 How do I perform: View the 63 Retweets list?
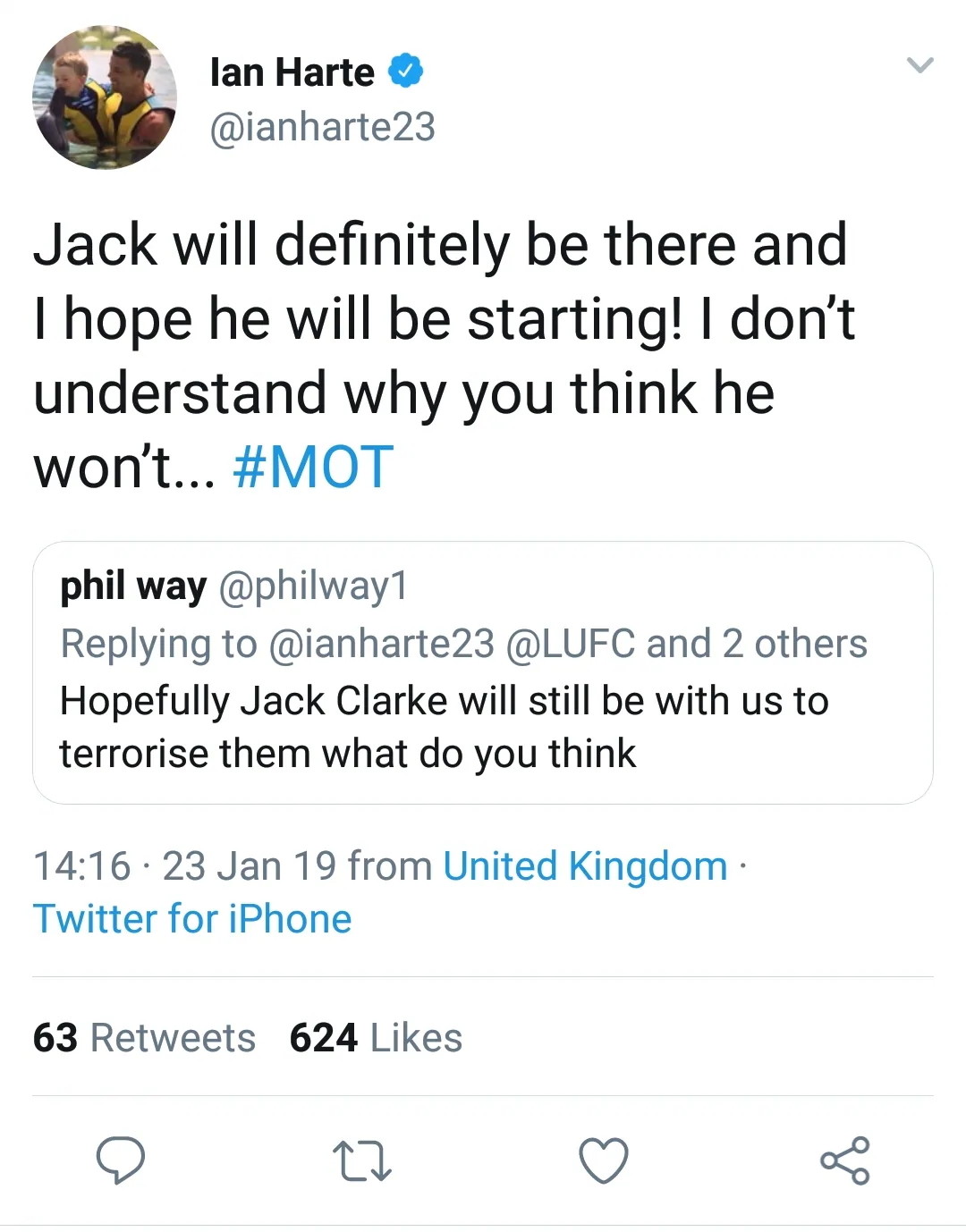pyautogui.click(x=145, y=1038)
